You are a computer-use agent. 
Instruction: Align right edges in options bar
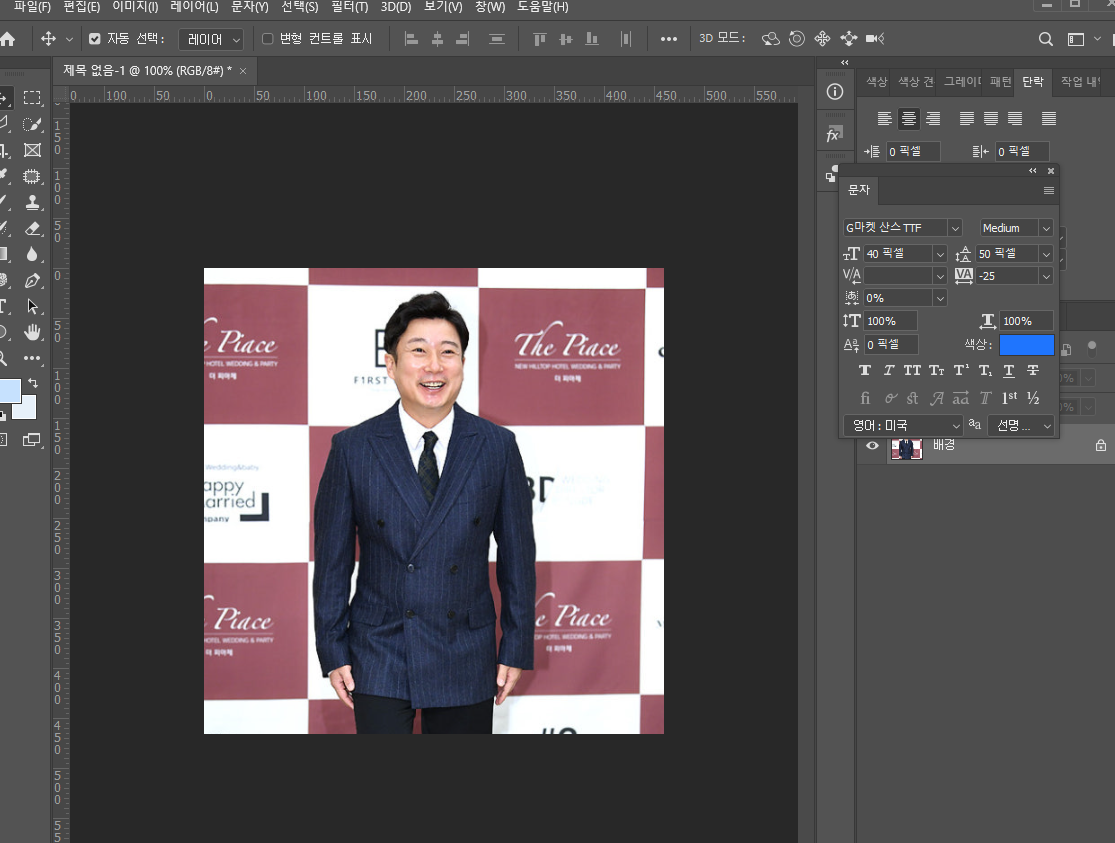463,39
